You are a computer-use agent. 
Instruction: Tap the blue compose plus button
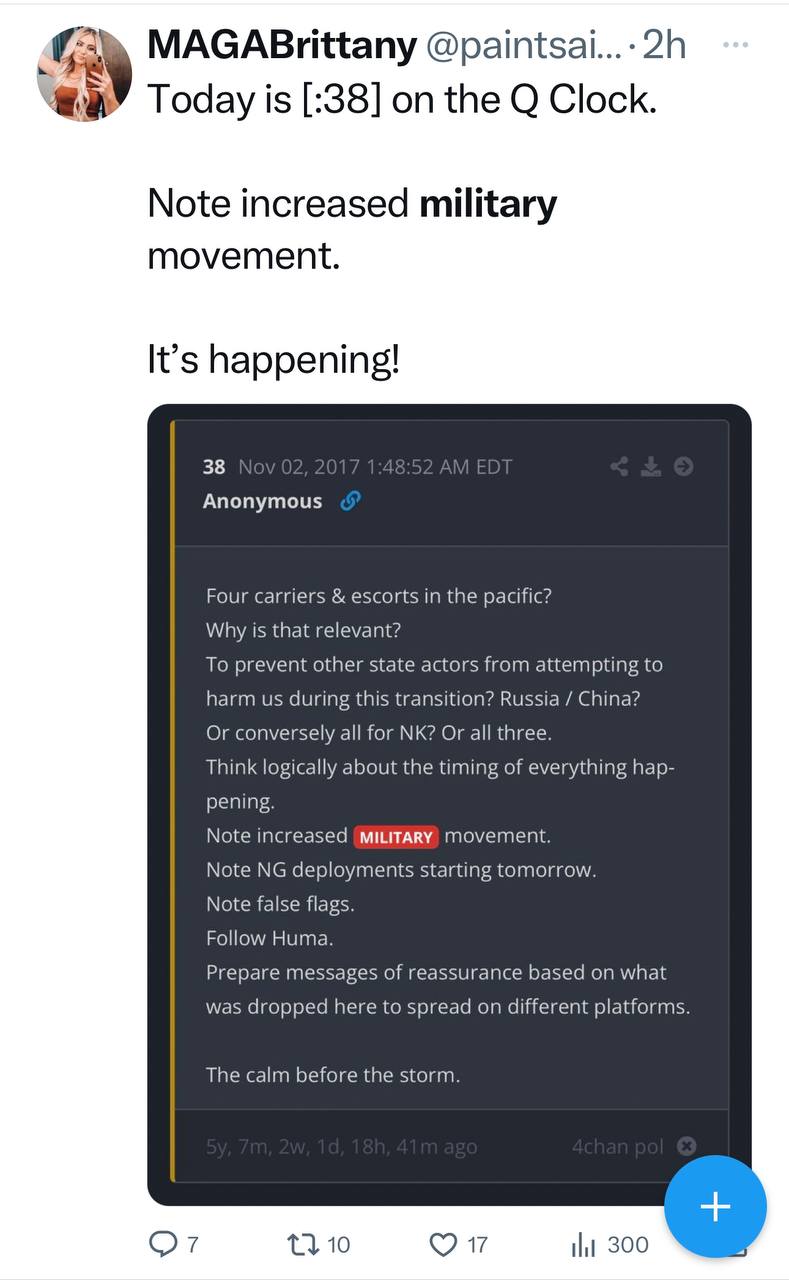point(715,1207)
